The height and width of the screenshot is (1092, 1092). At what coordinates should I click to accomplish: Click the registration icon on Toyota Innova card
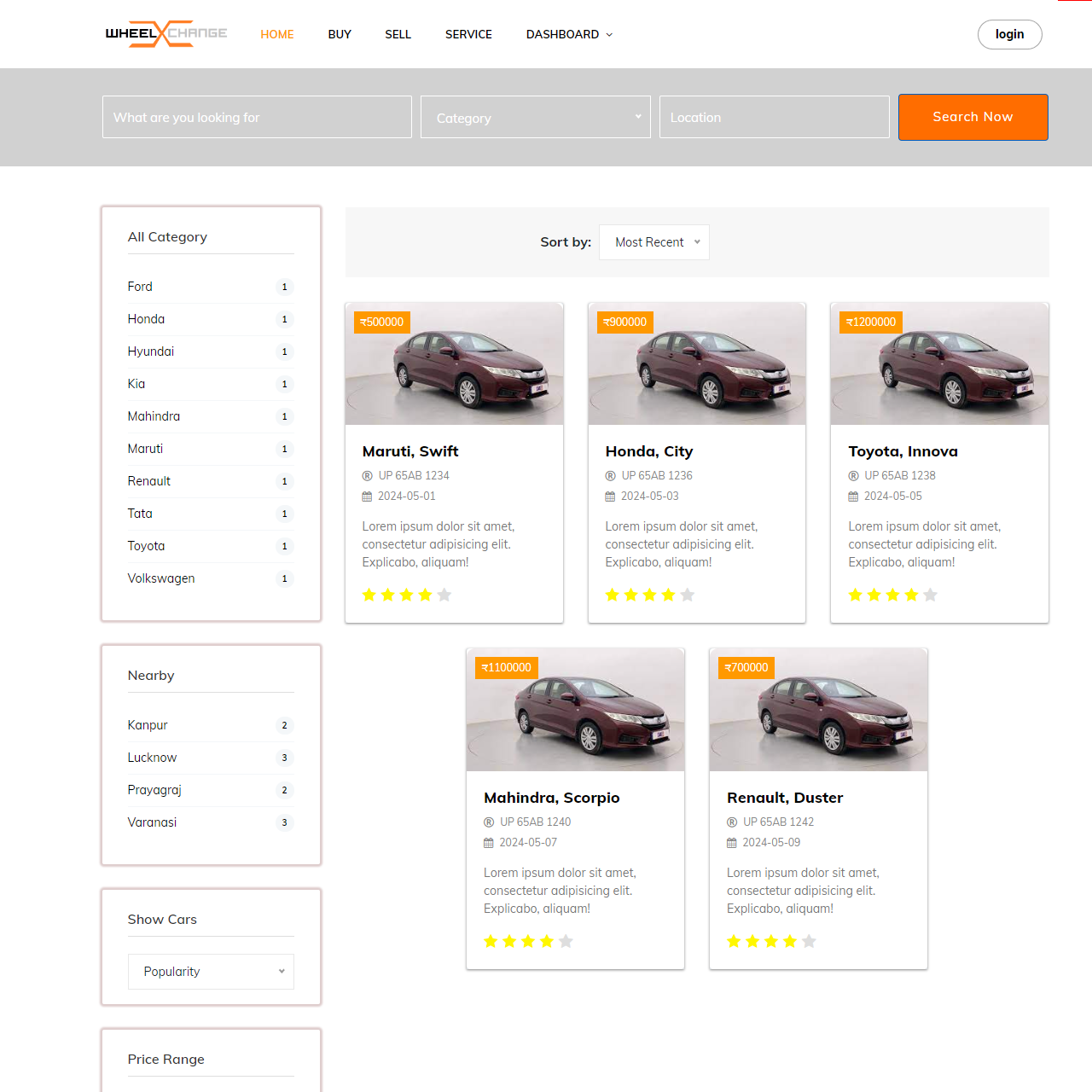click(853, 476)
